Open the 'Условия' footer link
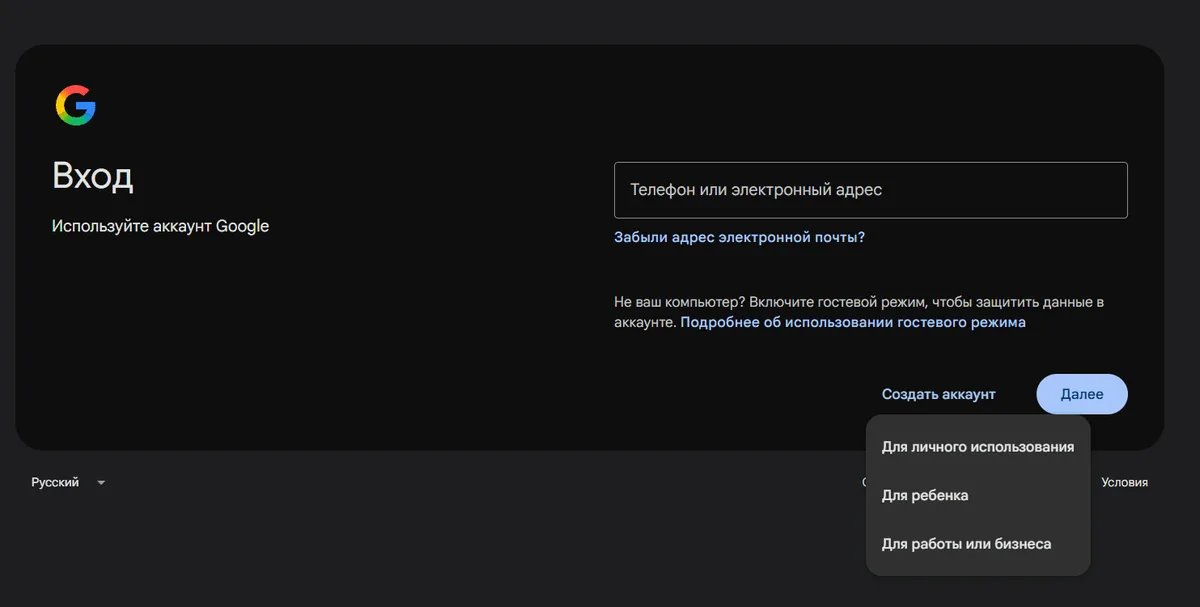 click(1124, 482)
